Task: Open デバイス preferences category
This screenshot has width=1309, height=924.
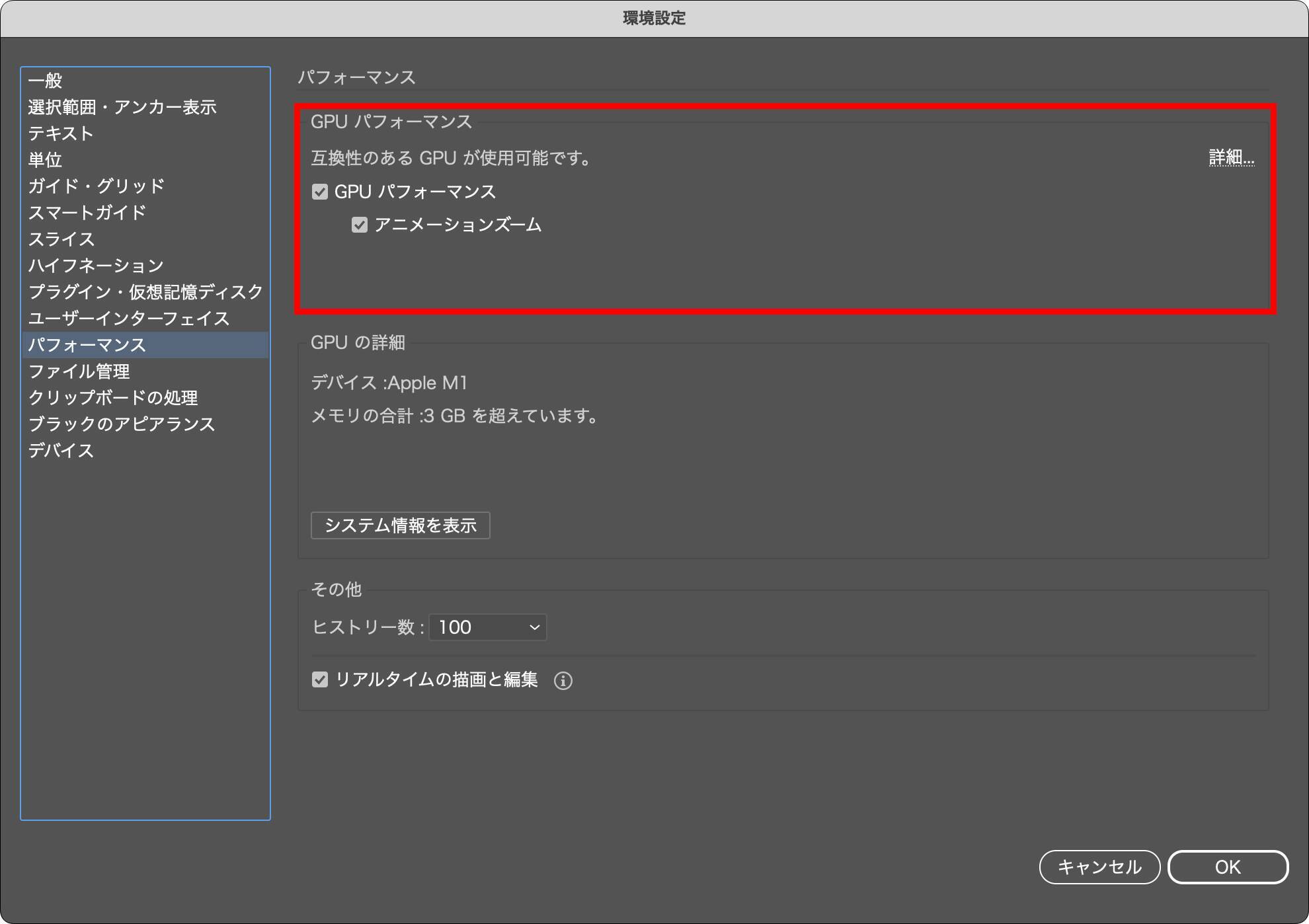Action: pyautogui.click(x=61, y=451)
